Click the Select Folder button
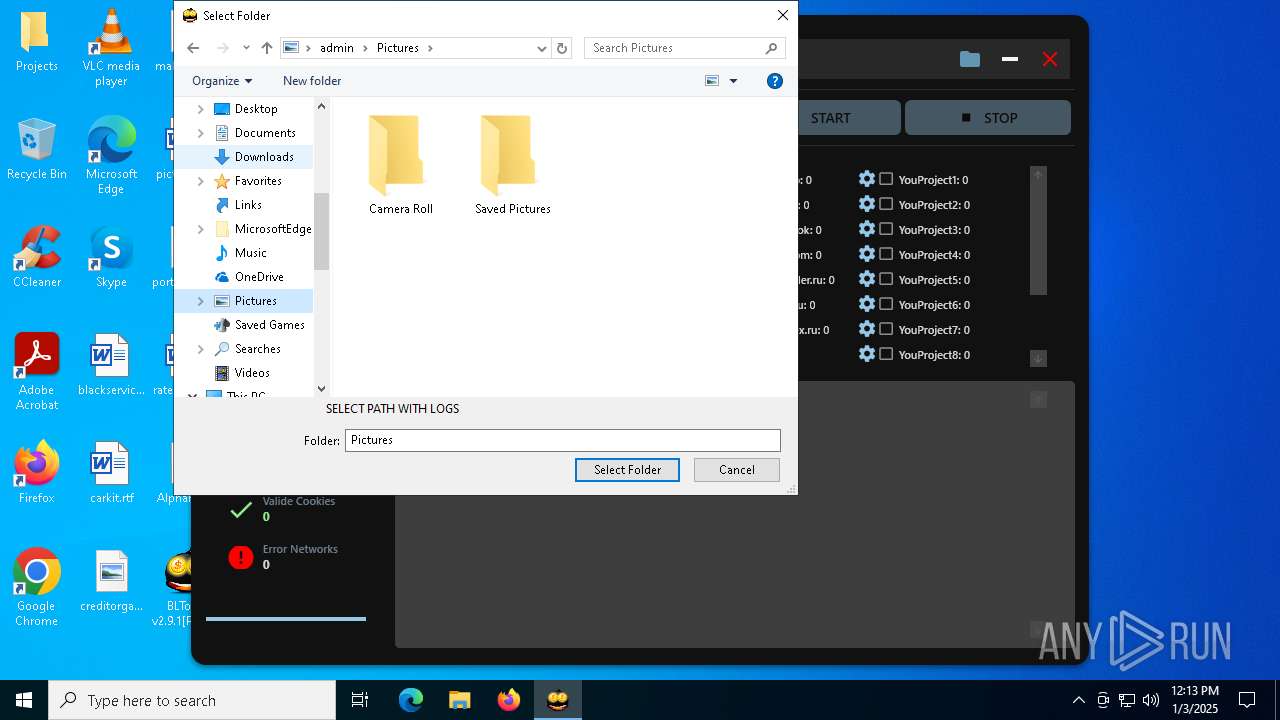Viewport: 1280px width, 720px height. point(627,470)
